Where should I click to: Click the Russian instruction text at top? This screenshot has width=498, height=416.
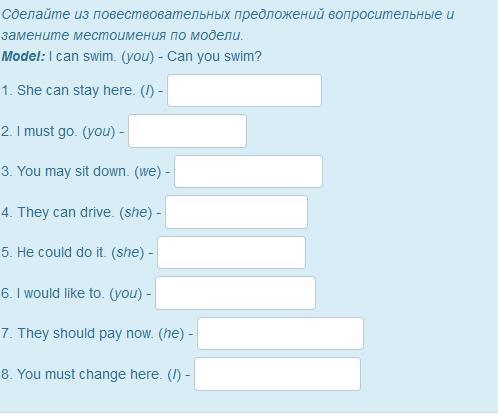[x=228, y=25]
